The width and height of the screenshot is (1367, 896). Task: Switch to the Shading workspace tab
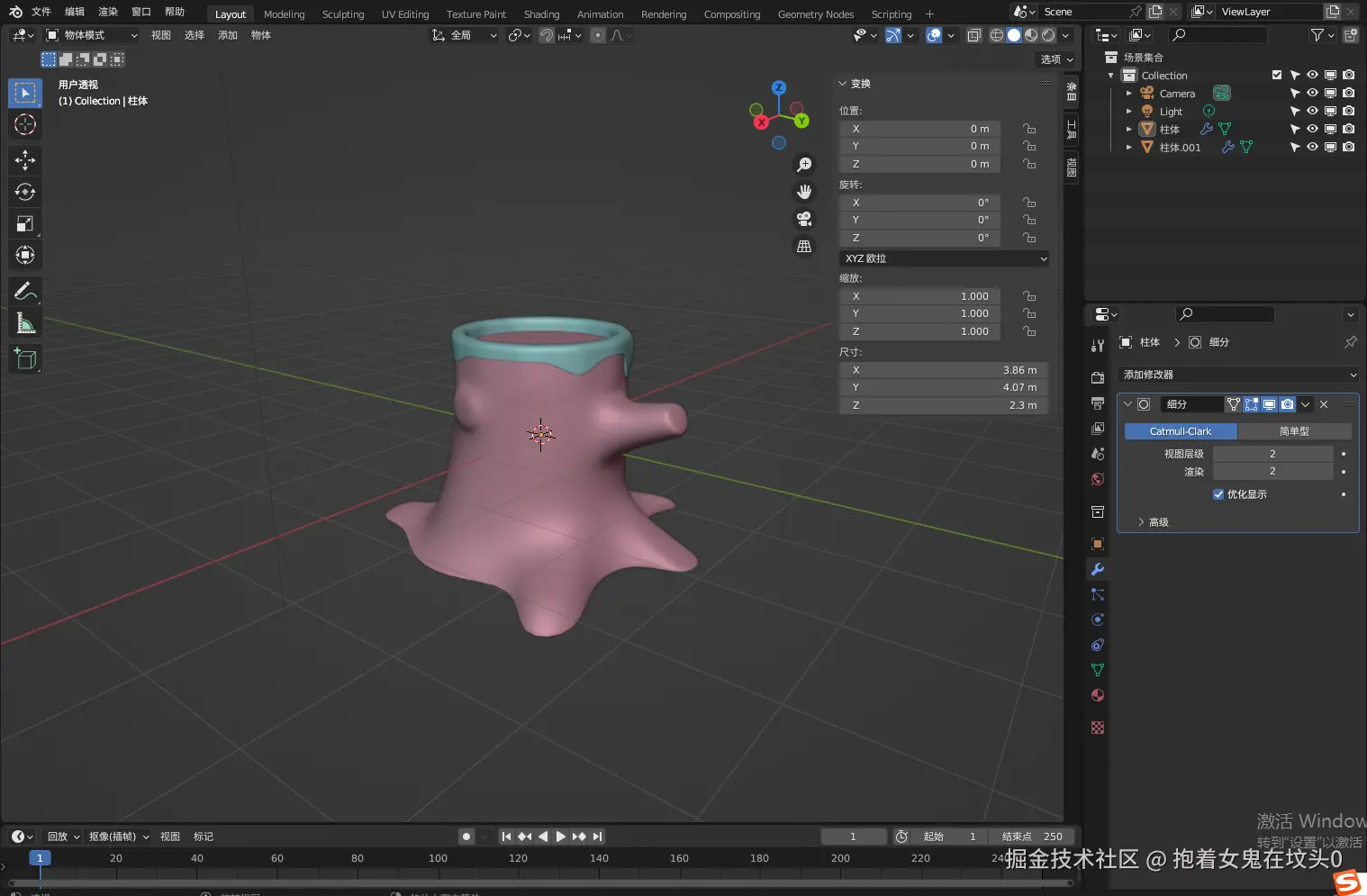541,14
